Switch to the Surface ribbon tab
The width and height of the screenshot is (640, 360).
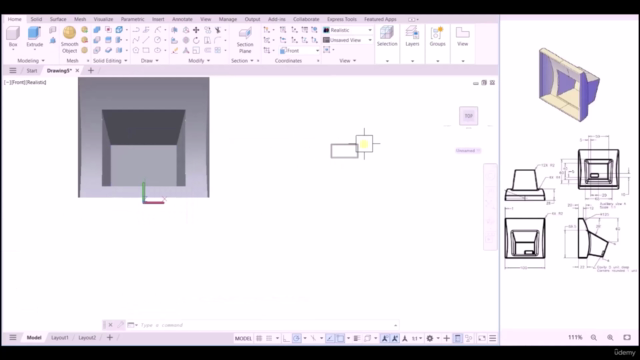pos(58,19)
